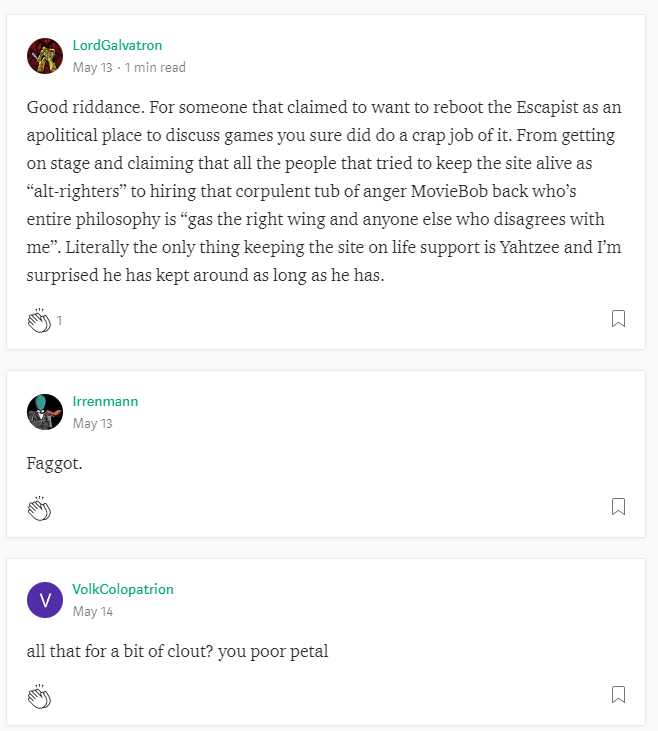The width and height of the screenshot is (658, 731).
Task: Bookmark Irrenmann's response
Action: (x=618, y=507)
